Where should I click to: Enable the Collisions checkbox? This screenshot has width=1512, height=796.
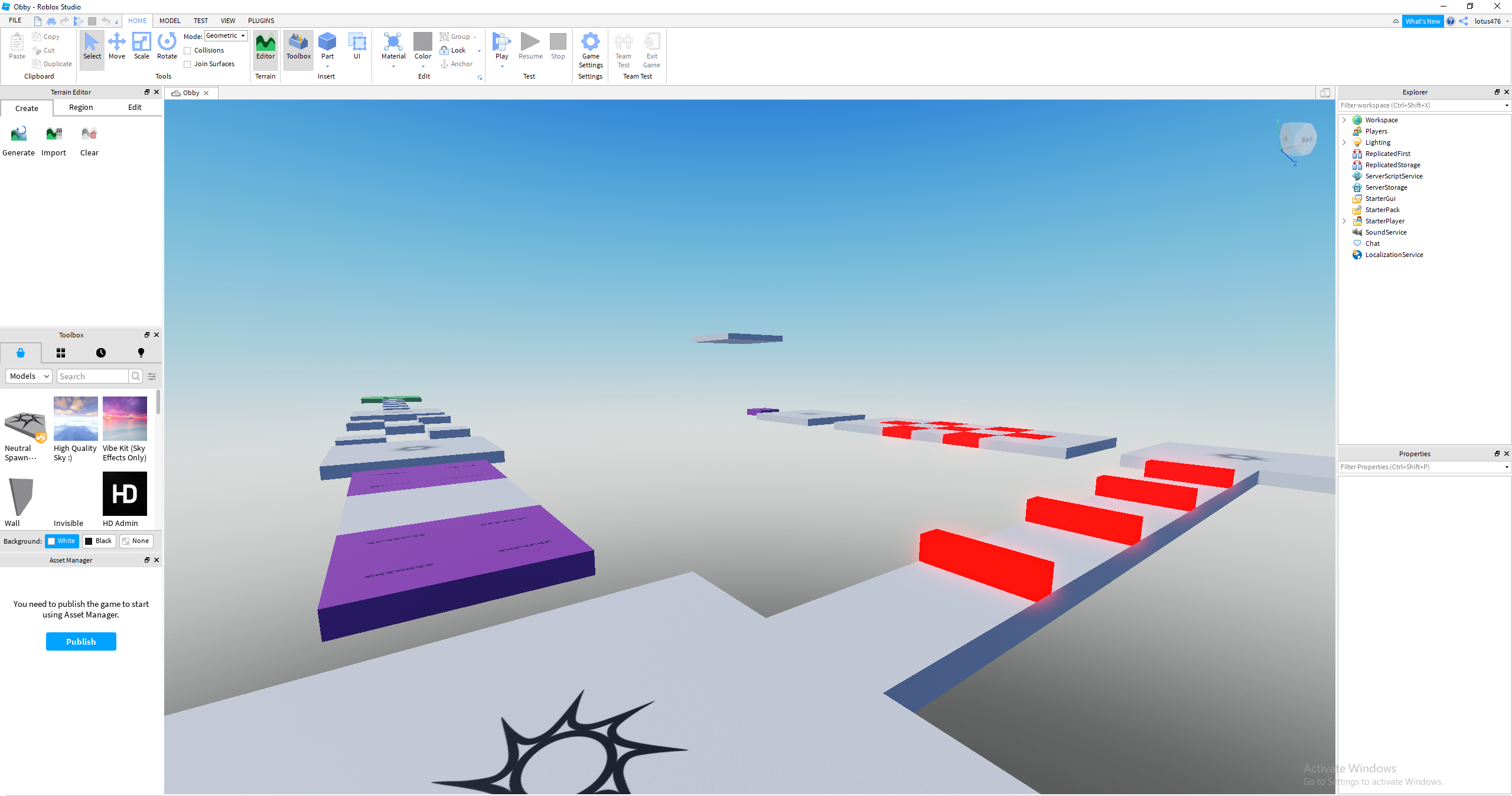187,50
